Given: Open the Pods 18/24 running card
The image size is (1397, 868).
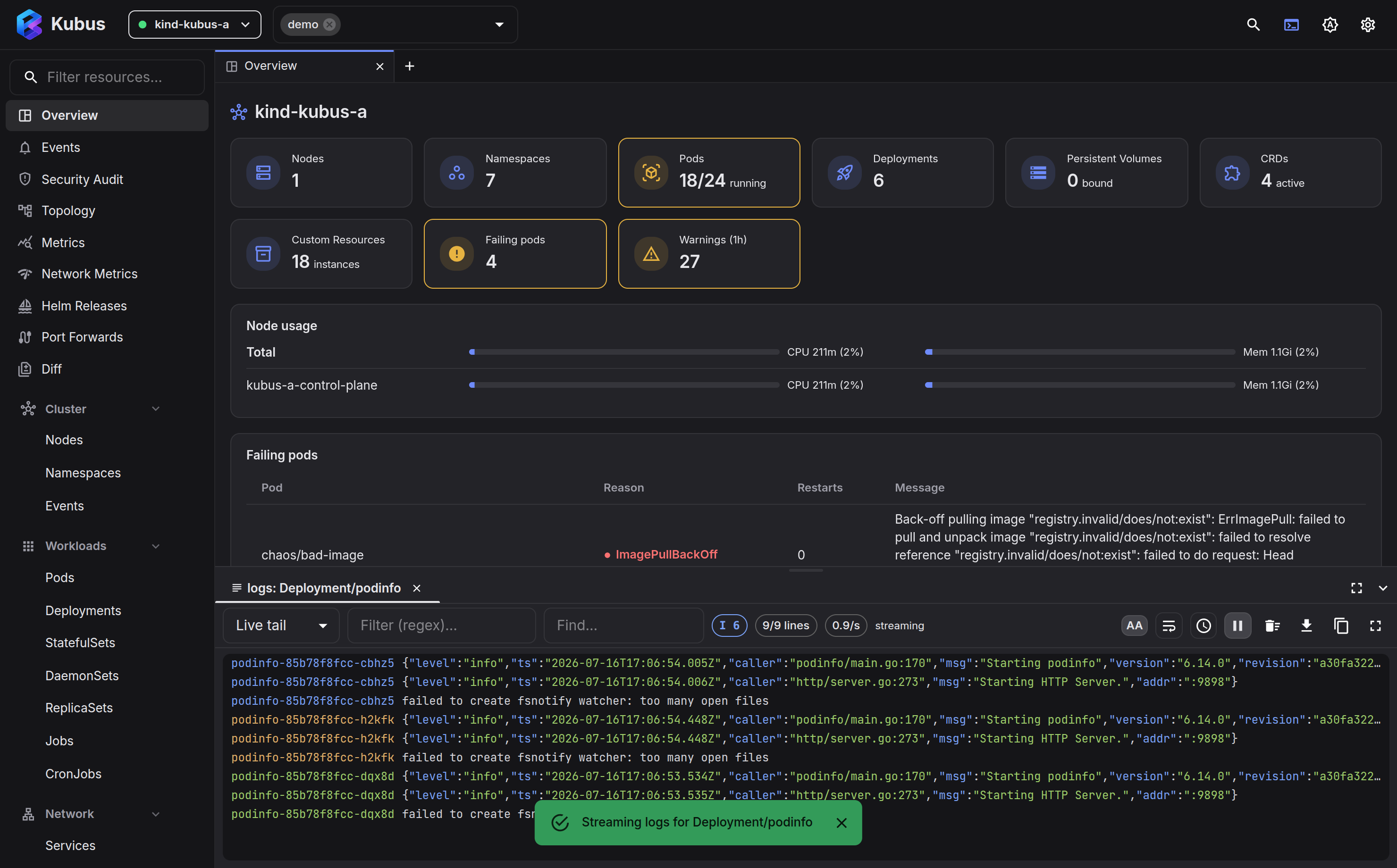Looking at the screenshot, I should 709,172.
